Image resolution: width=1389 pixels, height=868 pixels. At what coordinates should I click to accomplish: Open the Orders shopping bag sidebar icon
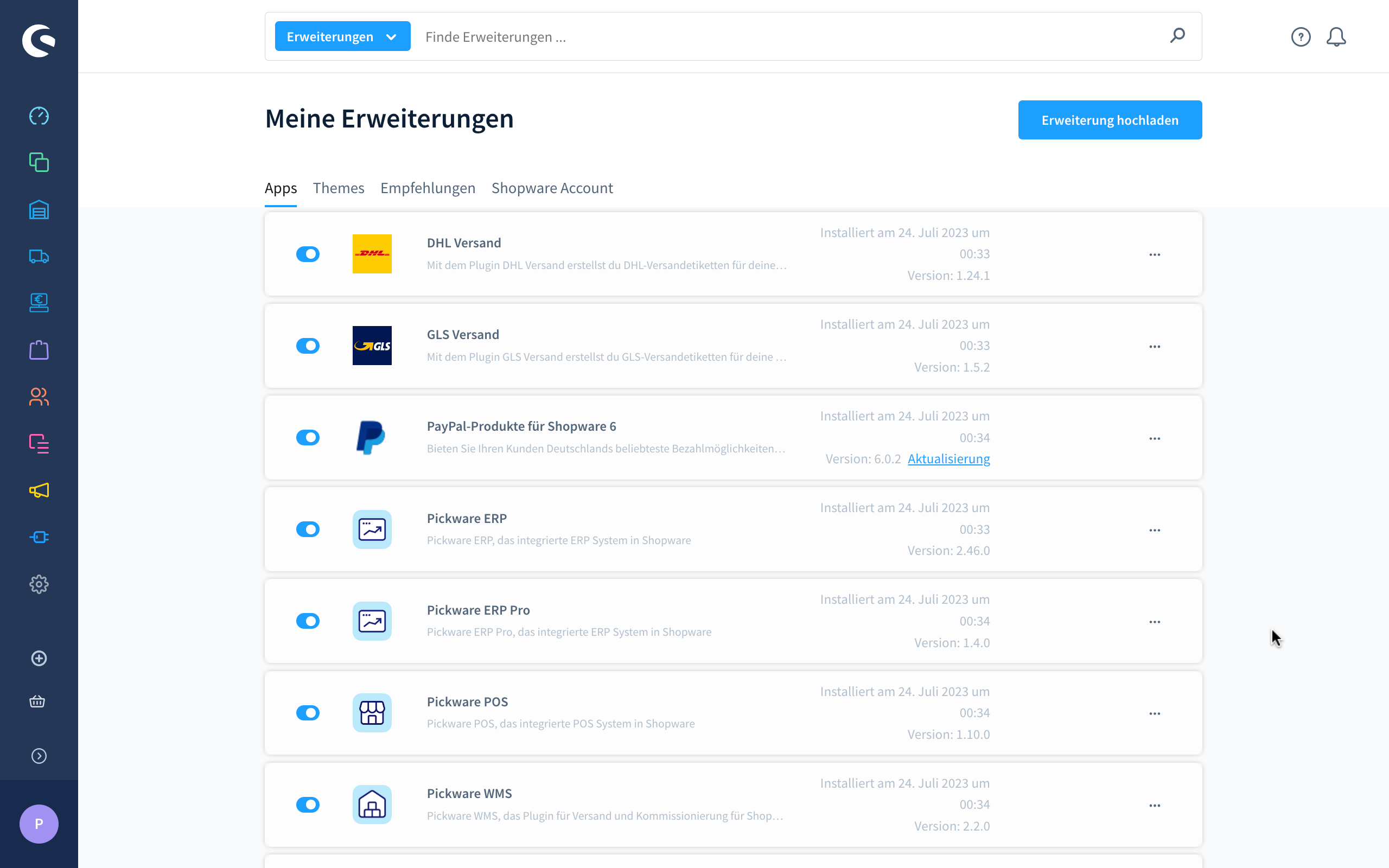[39, 350]
